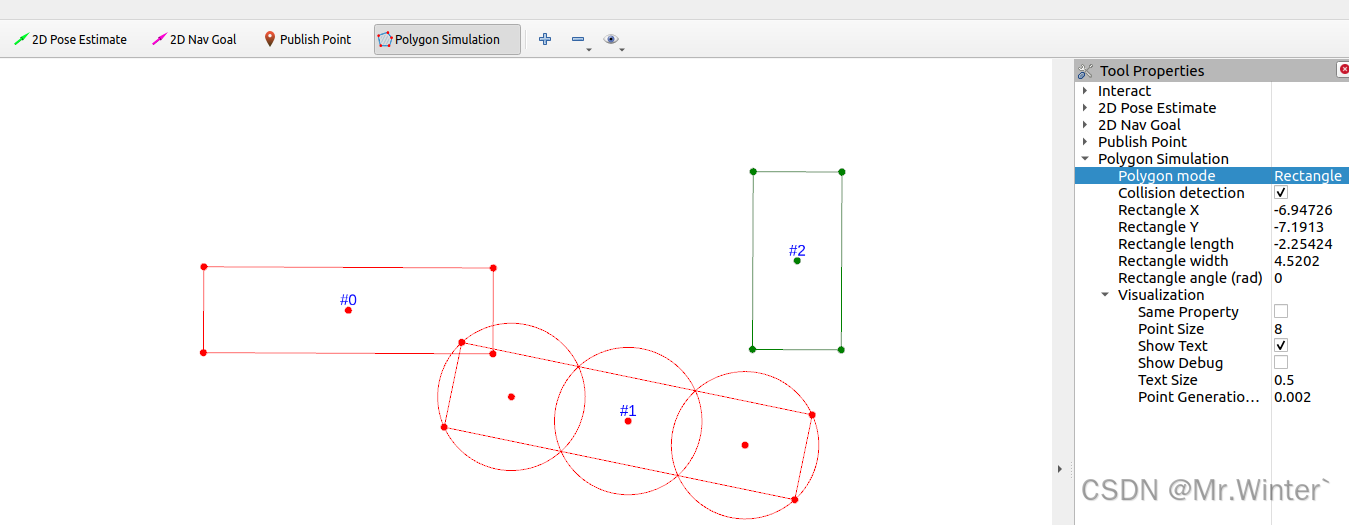Select the Visualization tree row label
The width and height of the screenshot is (1349, 525).
tap(1161, 295)
